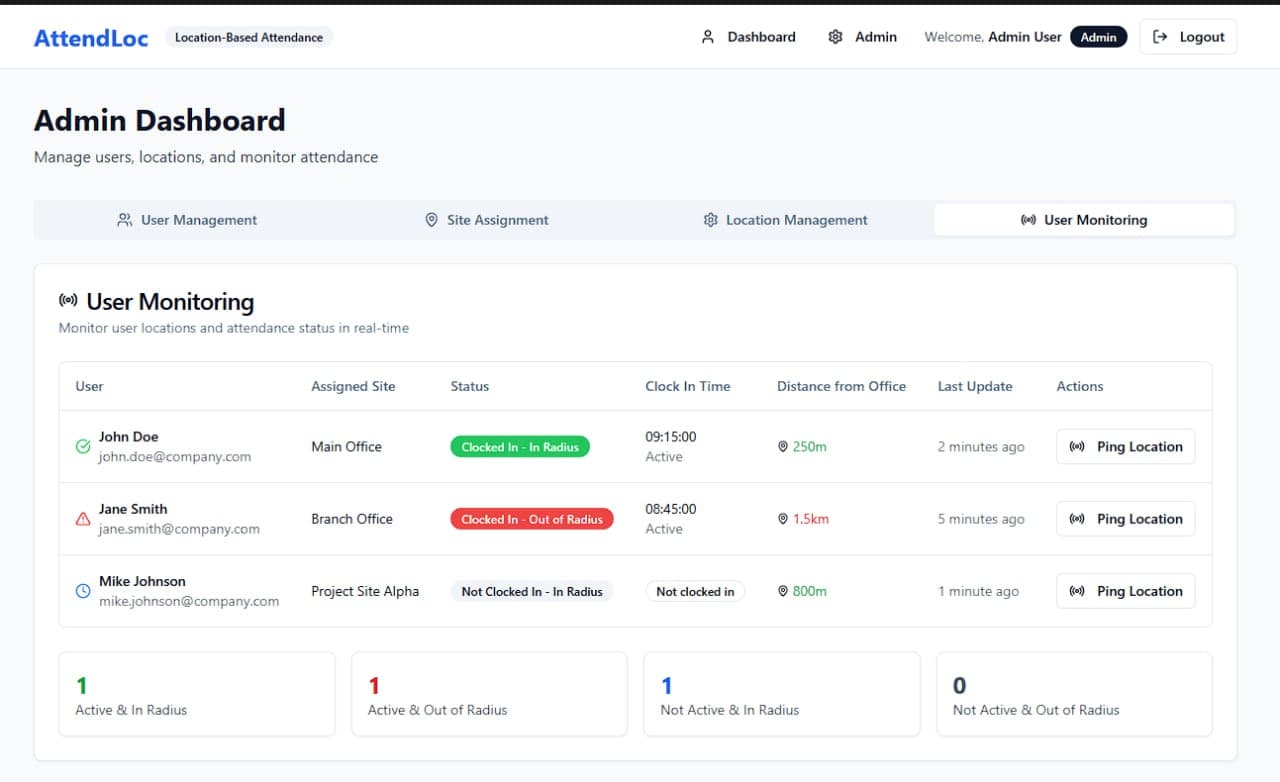Click the Active & In Radius summary card
The image size is (1280, 782).
[x=197, y=694]
